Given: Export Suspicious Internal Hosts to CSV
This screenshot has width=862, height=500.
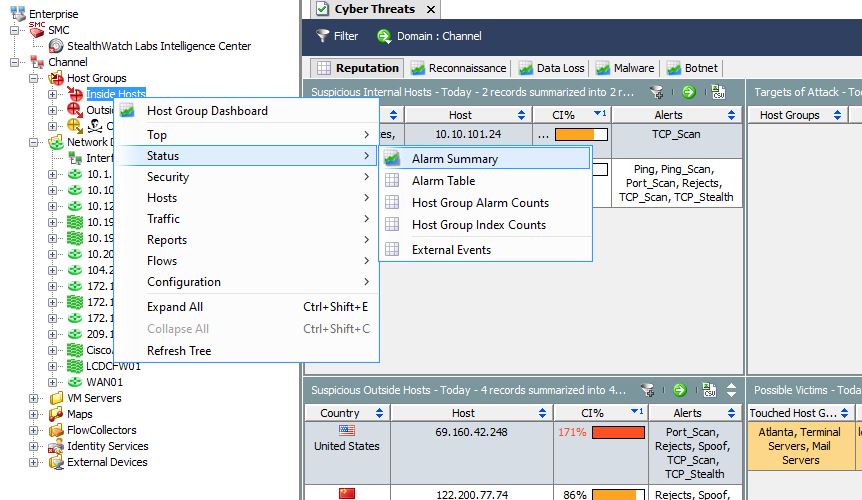Looking at the screenshot, I should [x=718, y=92].
